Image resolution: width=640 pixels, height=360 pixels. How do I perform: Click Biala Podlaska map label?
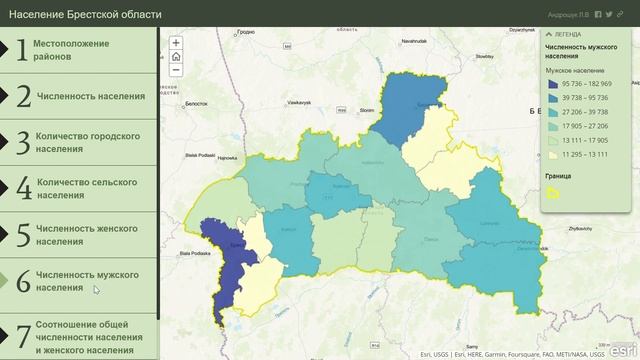195,253
